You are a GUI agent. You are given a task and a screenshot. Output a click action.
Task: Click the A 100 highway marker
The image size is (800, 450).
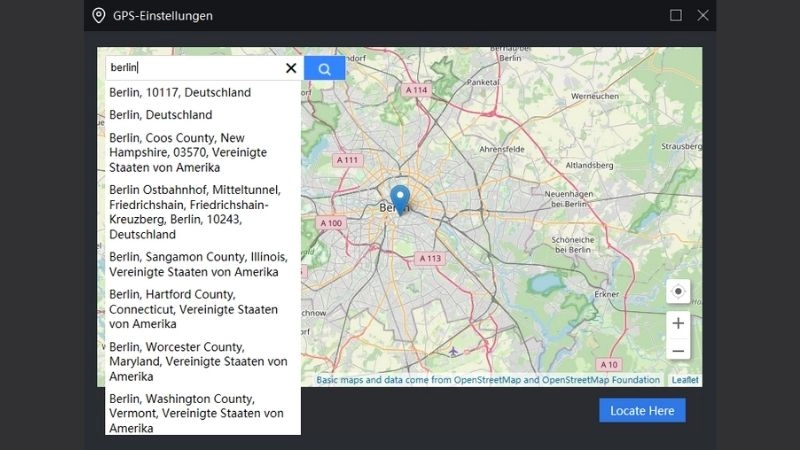coord(331,223)
